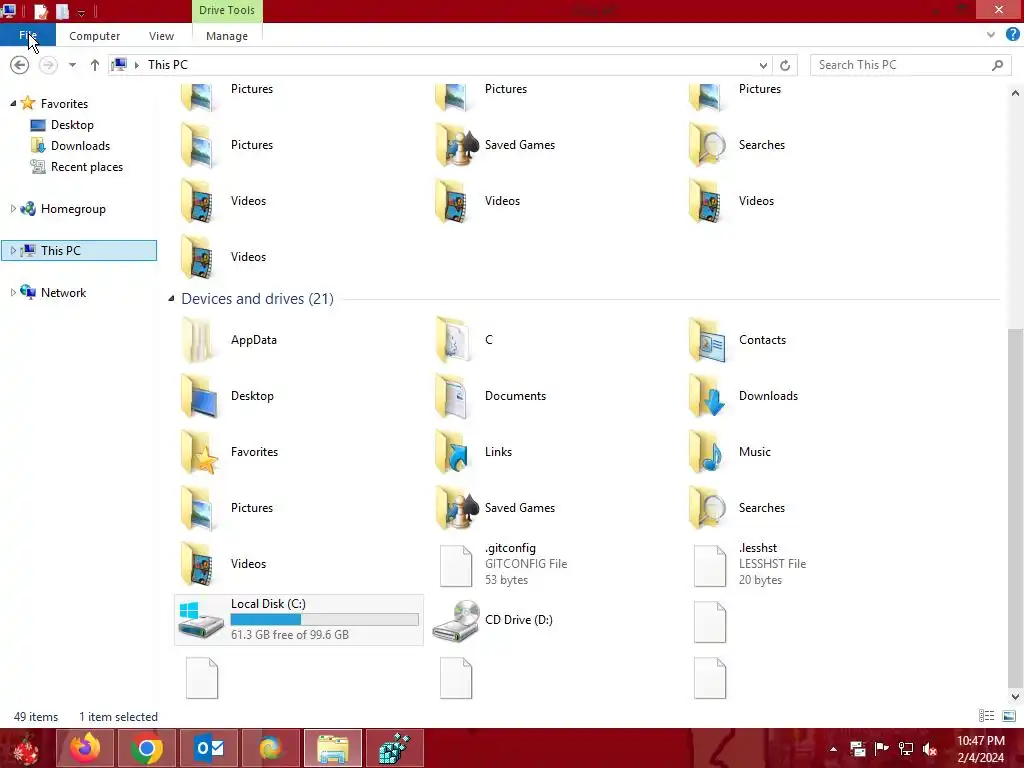Screen dimensions: 1024x768
Task: Click the '53 bytes' size text
Action: [506, 580]
